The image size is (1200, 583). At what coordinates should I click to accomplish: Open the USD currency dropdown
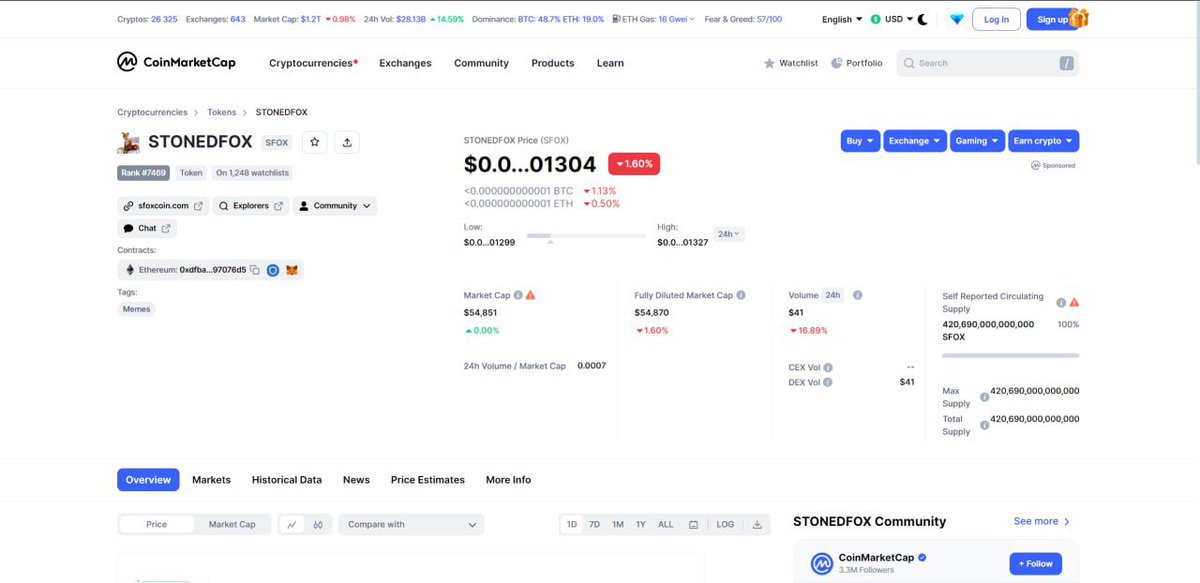(x=891, y=19)
